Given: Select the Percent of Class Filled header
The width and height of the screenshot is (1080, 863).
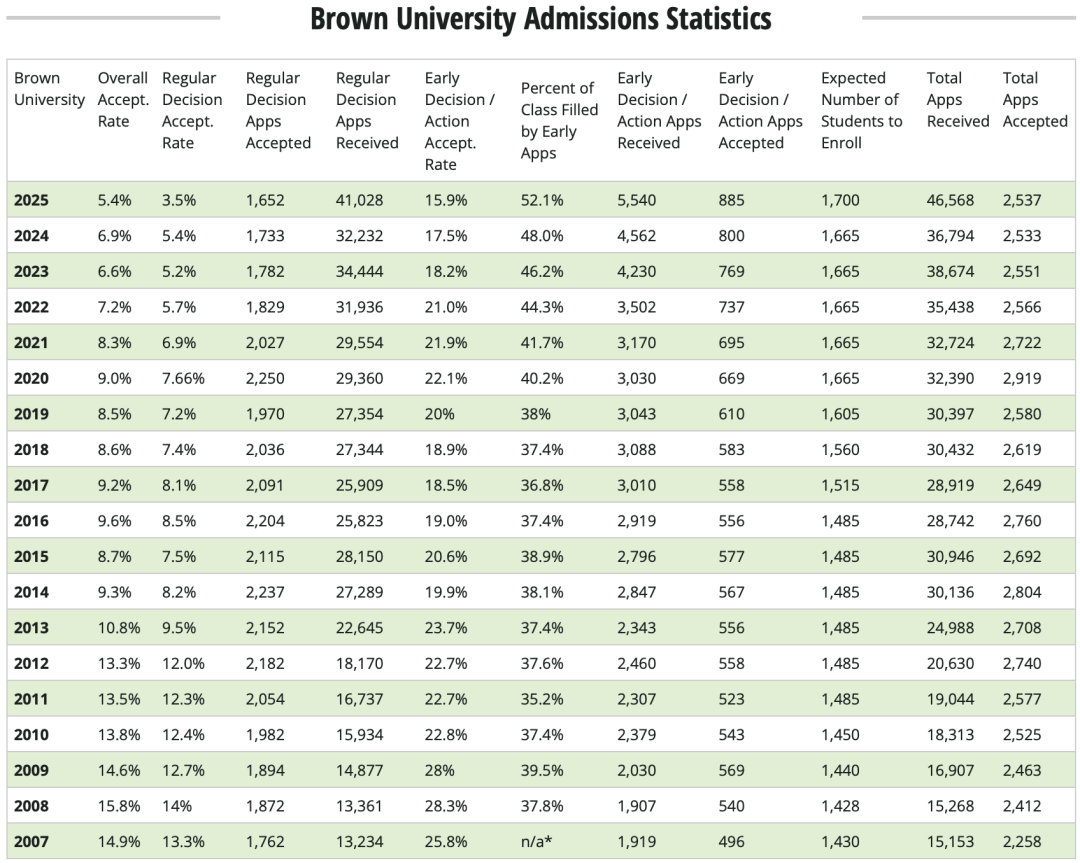Looking at the screenshot, I should [x=559, y=120].
